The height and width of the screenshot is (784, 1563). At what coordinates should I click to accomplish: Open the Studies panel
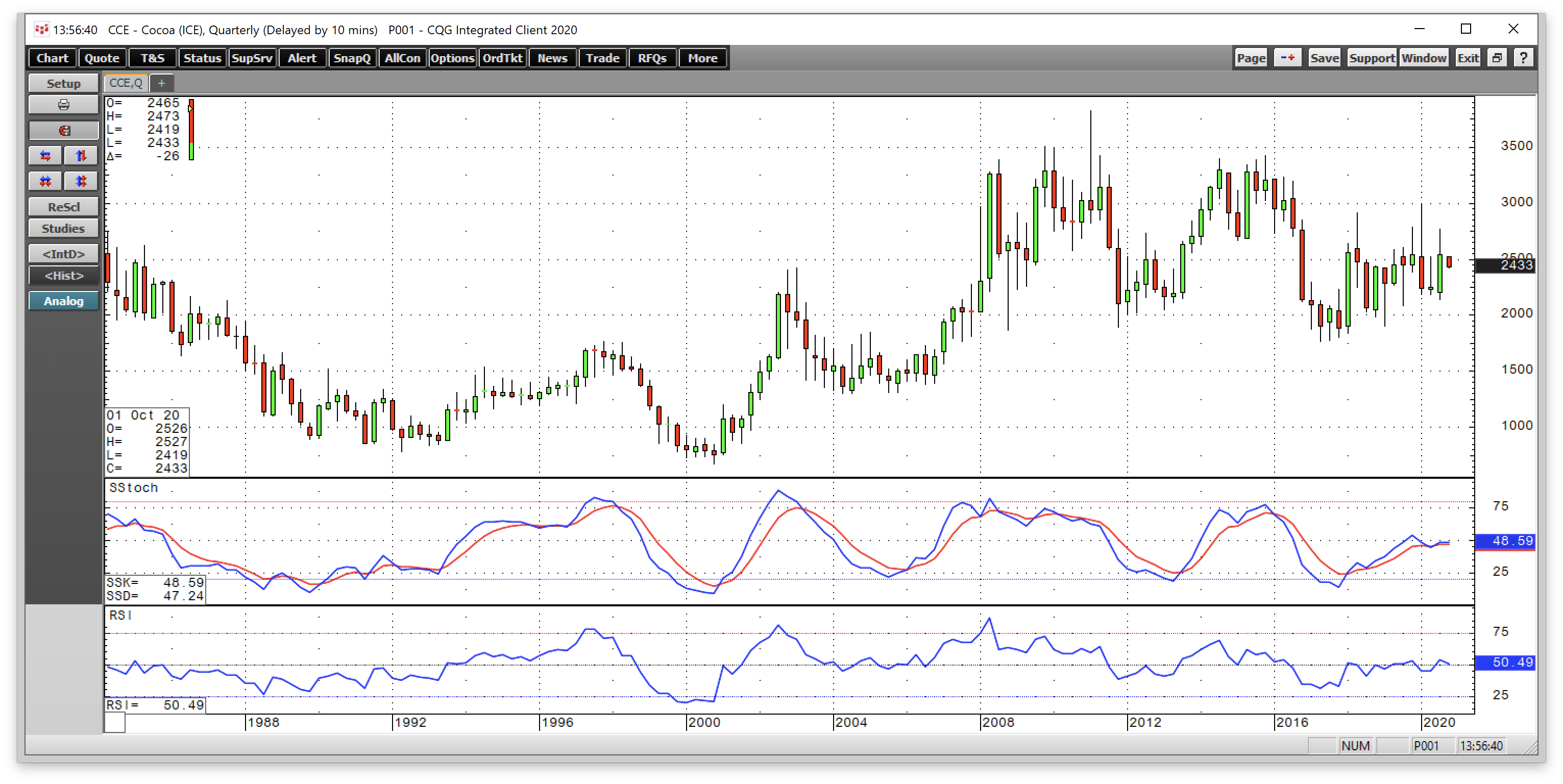coord(63,228)
